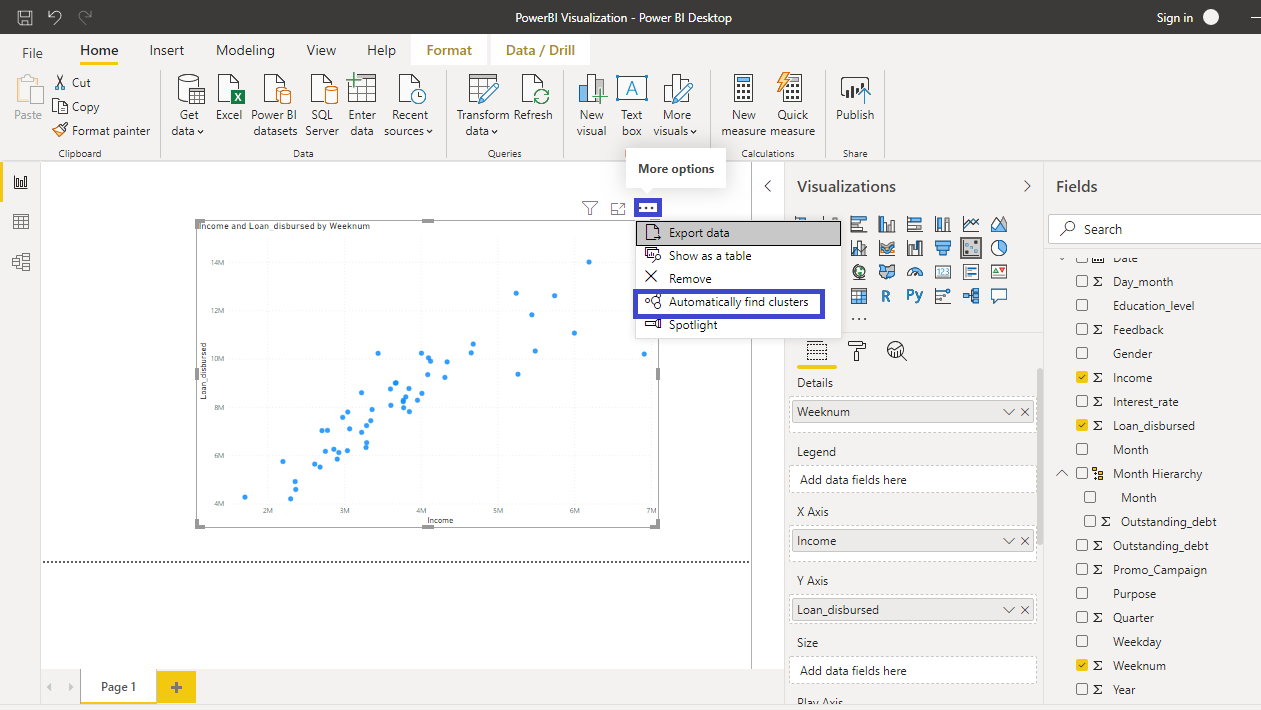Viewport: 1261px width, 710px height.
Task: Save the report with the disk icon
Action: pos(25,17)
